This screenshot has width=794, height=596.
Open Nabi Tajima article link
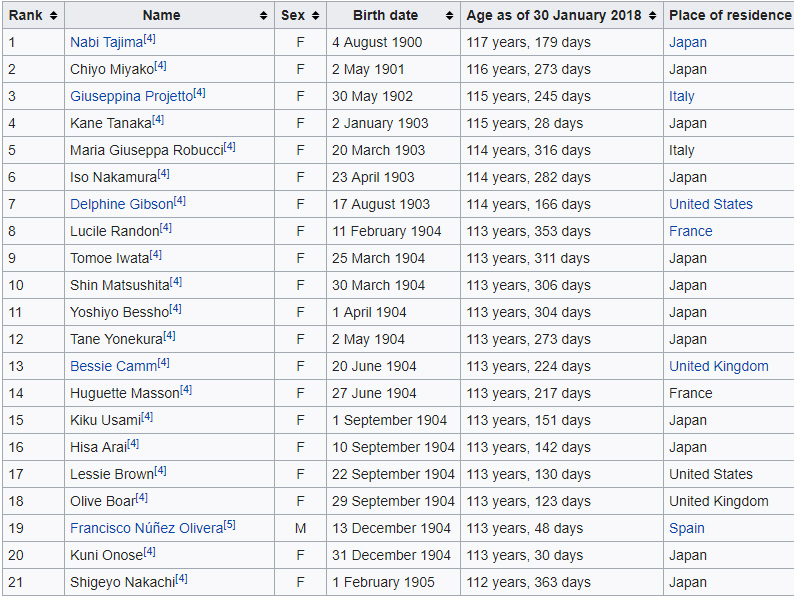click(x=106, y=43)
